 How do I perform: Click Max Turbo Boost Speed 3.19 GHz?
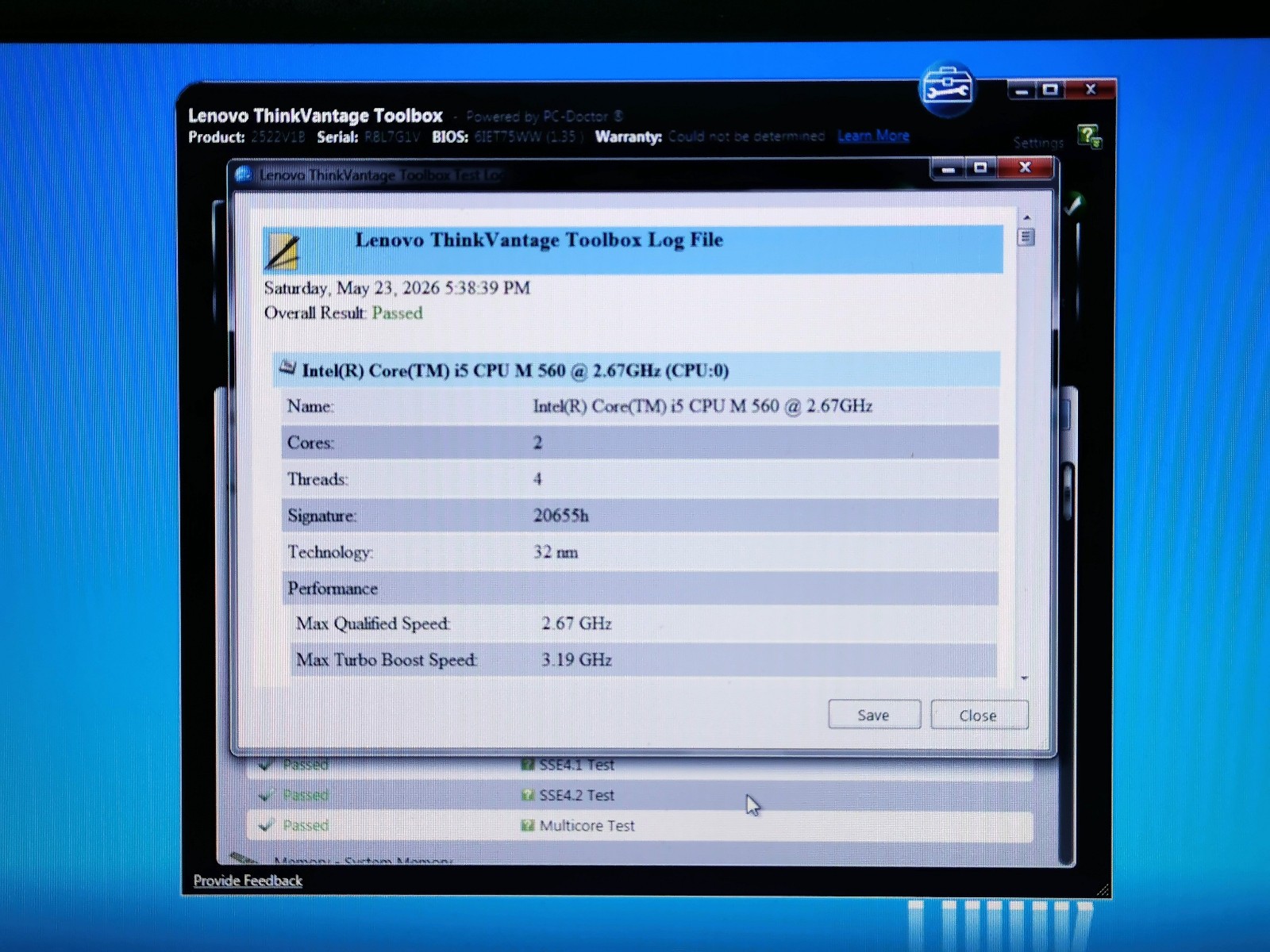point(576,660)
